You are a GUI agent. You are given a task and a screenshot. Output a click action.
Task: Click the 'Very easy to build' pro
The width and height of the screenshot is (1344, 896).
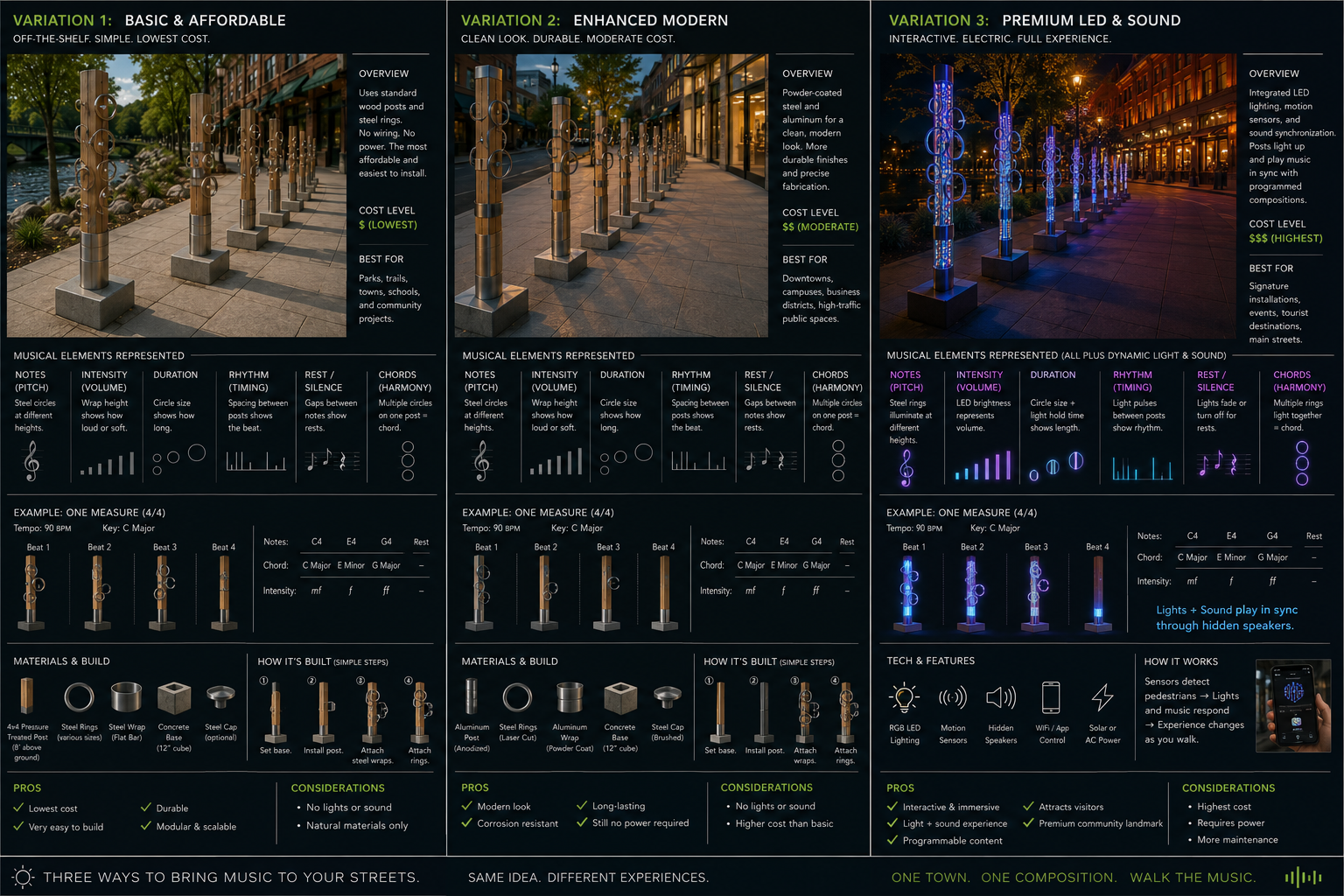[66, 827]
